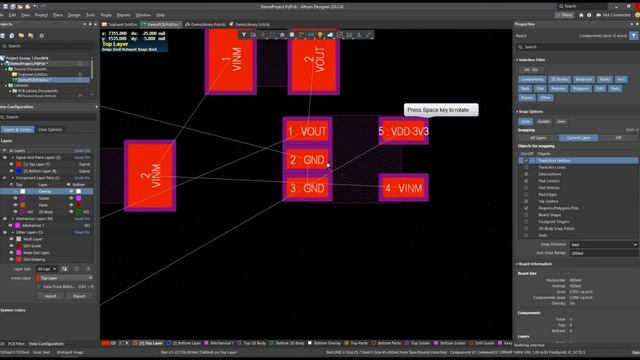Click the Tracks selection filter button
The height and width of the screenshot is (360, 640).
point(605,79)
